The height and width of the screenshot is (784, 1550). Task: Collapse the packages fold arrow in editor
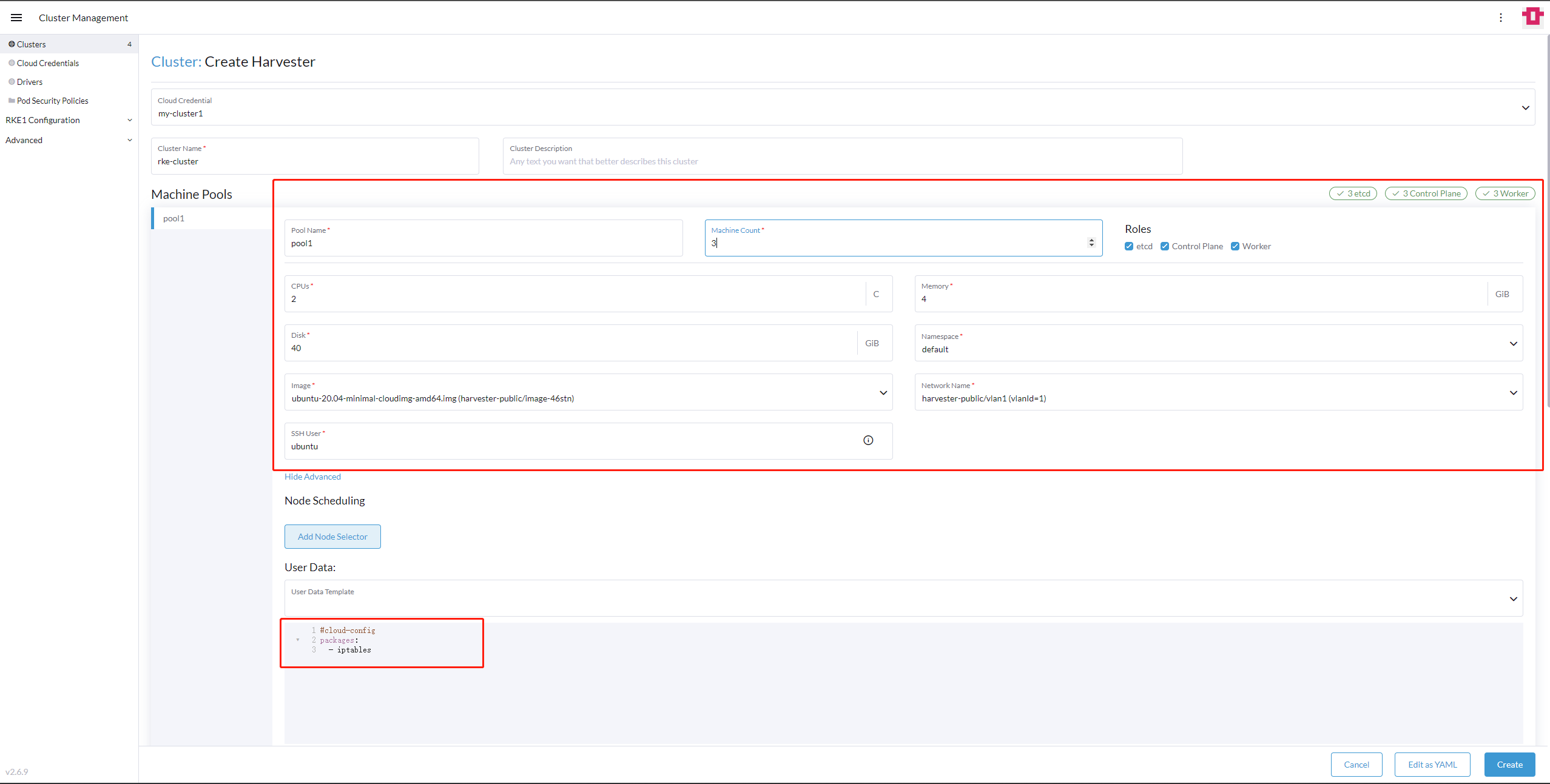point(298,640)
